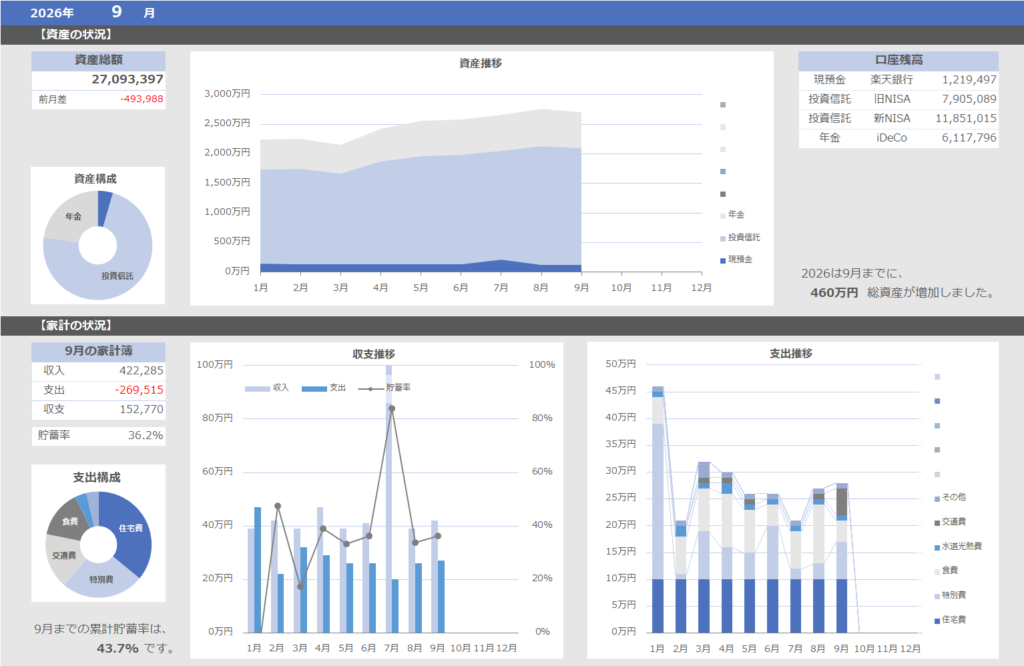Click the September stacked bar in 支出推移
The image size is (1024, 666).
coord(842,558)
